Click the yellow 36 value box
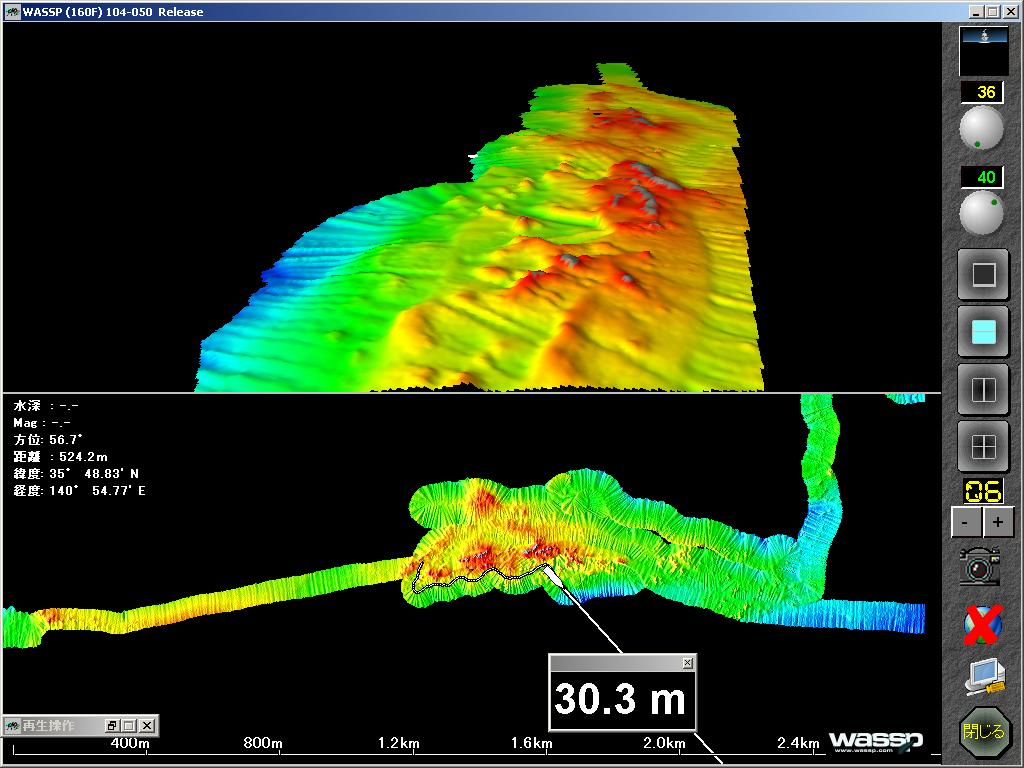The height and width of the screenshot is (768, 1024). click(982, 92)
